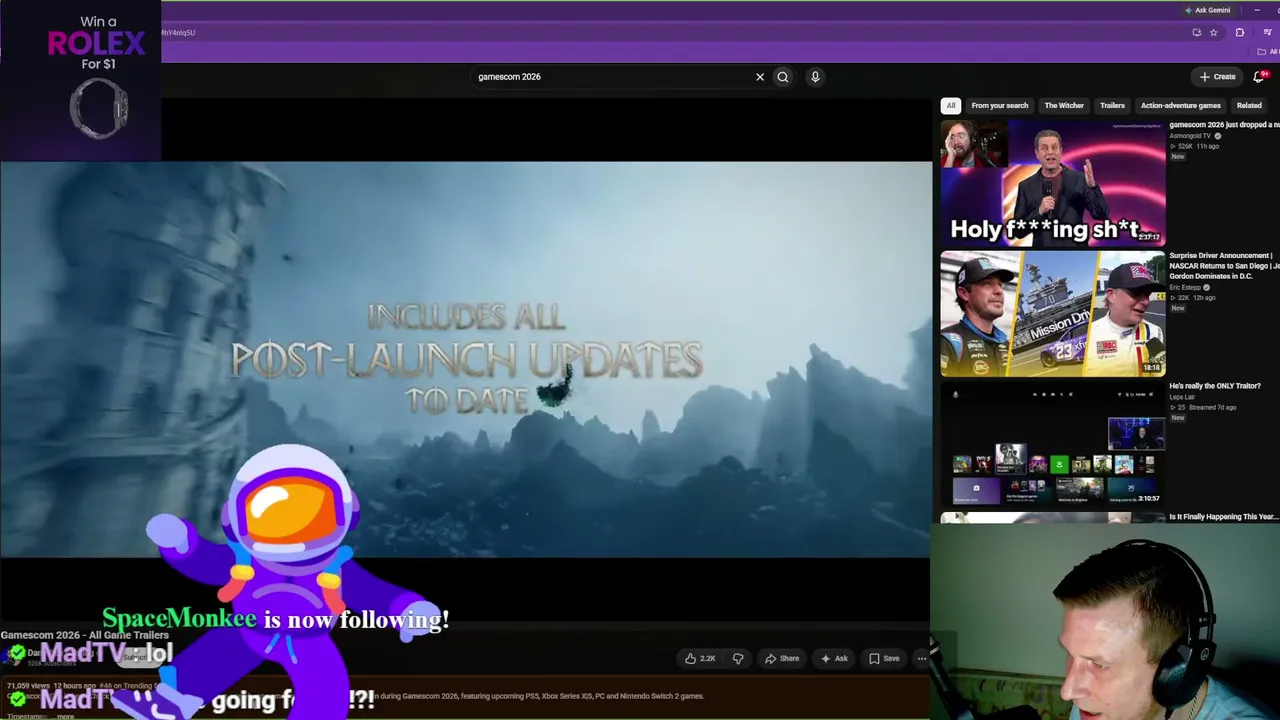Save the video to a playlist
The image size is (1280, 720).
point(884,658)
